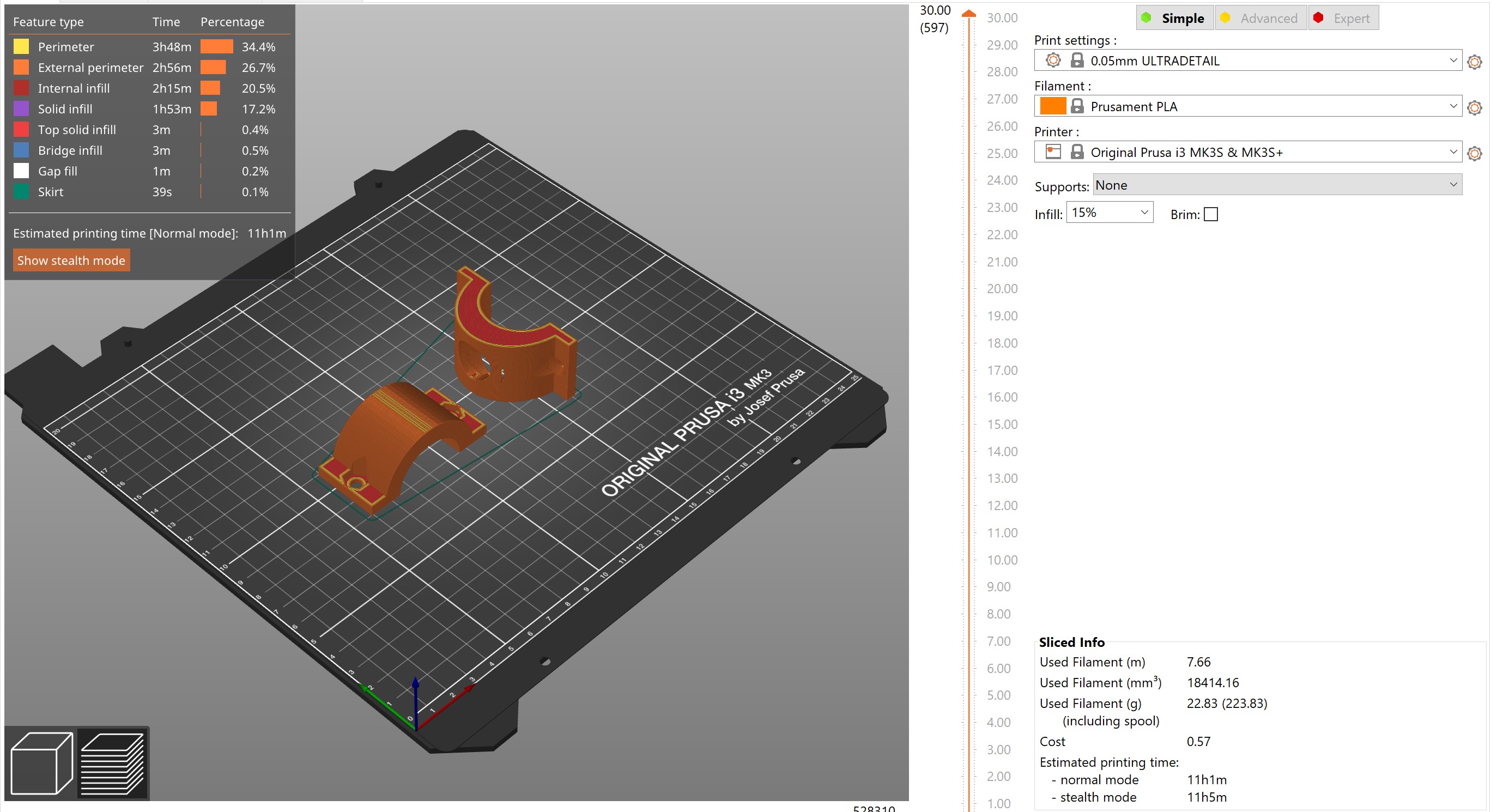Click the layer height label 30.00 (597)
This screenshot has width=1491, height=812.
coord(935,19)
